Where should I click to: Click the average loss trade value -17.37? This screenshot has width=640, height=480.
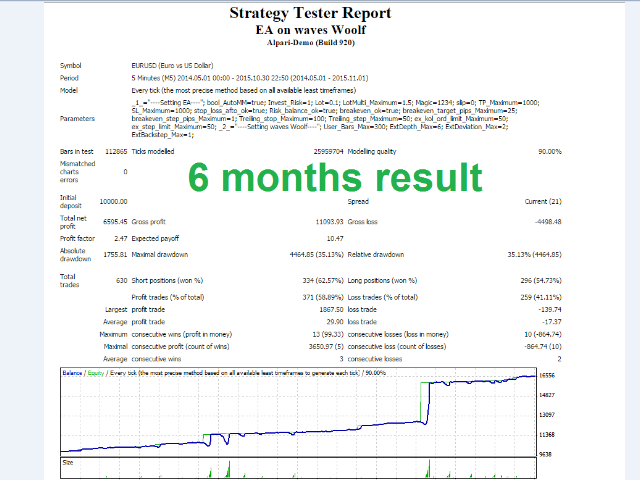point(552,322)
